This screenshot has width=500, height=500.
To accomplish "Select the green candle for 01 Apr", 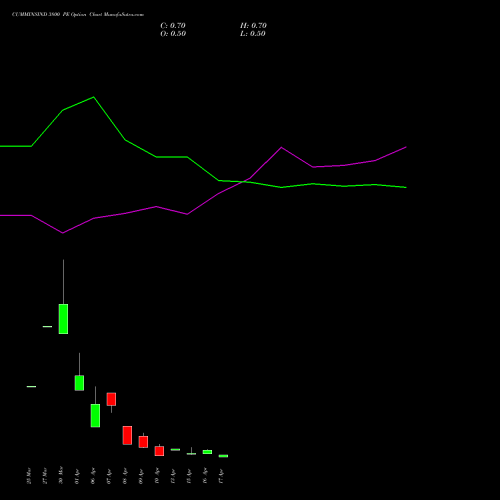I will [79, 383].
